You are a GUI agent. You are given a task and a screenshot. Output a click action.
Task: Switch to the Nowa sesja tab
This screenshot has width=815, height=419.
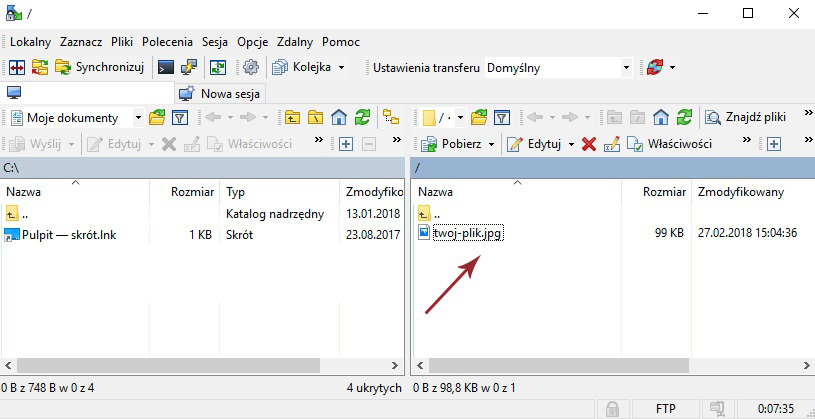click(221, 93)
